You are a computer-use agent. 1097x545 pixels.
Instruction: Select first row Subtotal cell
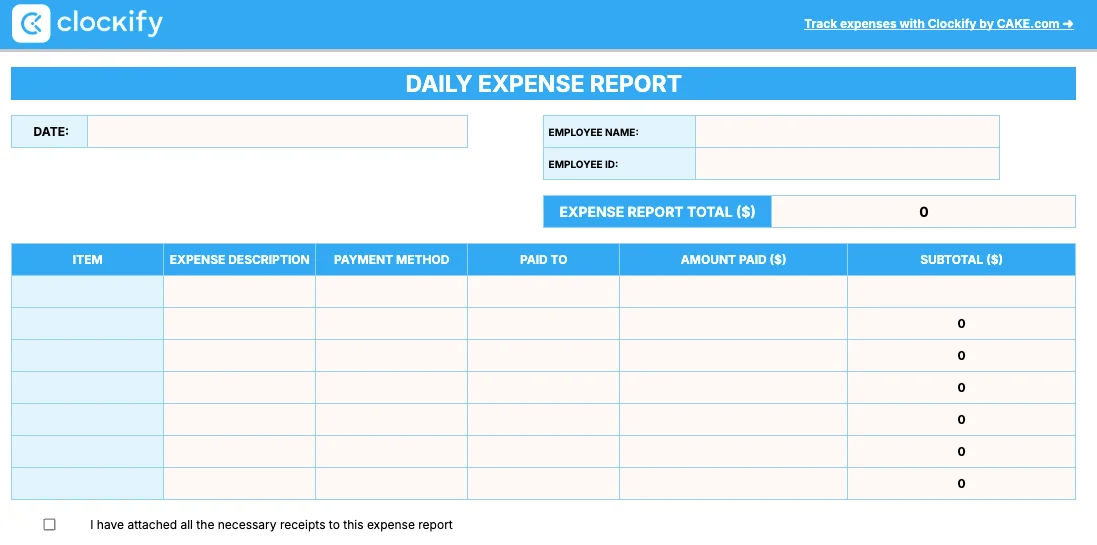(961, 292)
